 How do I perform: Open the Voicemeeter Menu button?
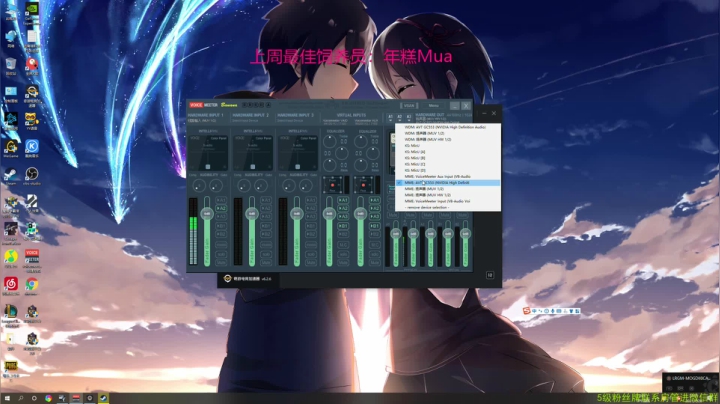[x=433, y=106]
